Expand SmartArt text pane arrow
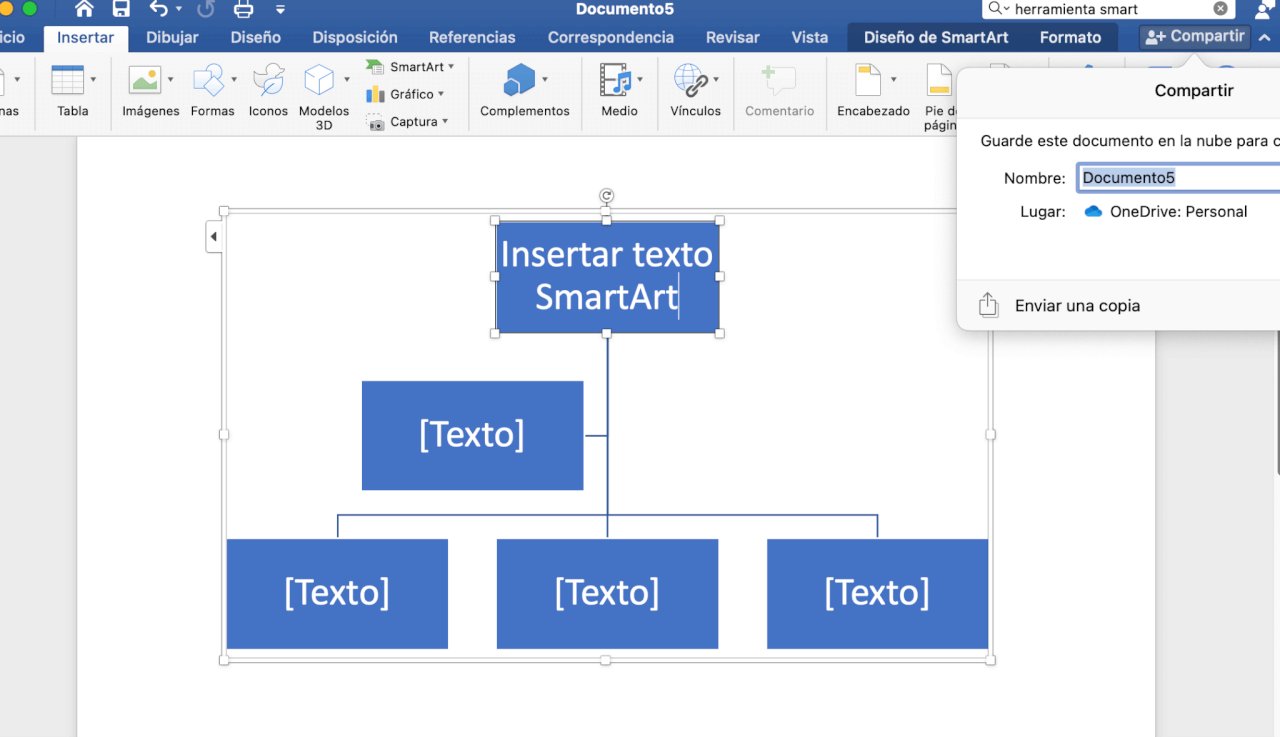This screenshot has width=1280, height=737. [x=213, y=237]
